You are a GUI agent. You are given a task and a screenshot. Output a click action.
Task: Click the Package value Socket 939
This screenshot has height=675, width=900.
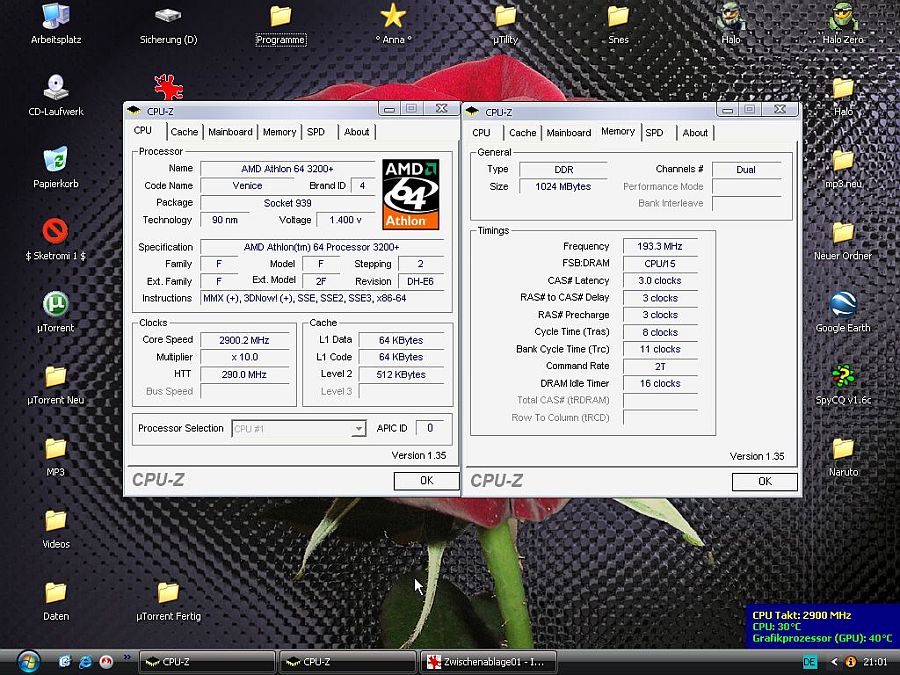[x=288, y=203]
